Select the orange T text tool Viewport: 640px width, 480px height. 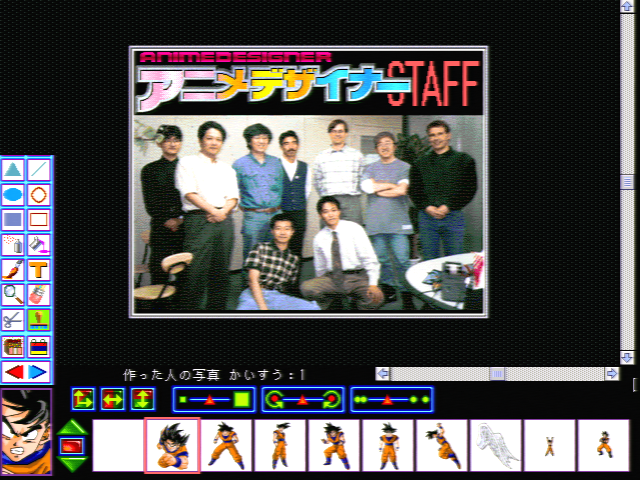tap(39, 269)
